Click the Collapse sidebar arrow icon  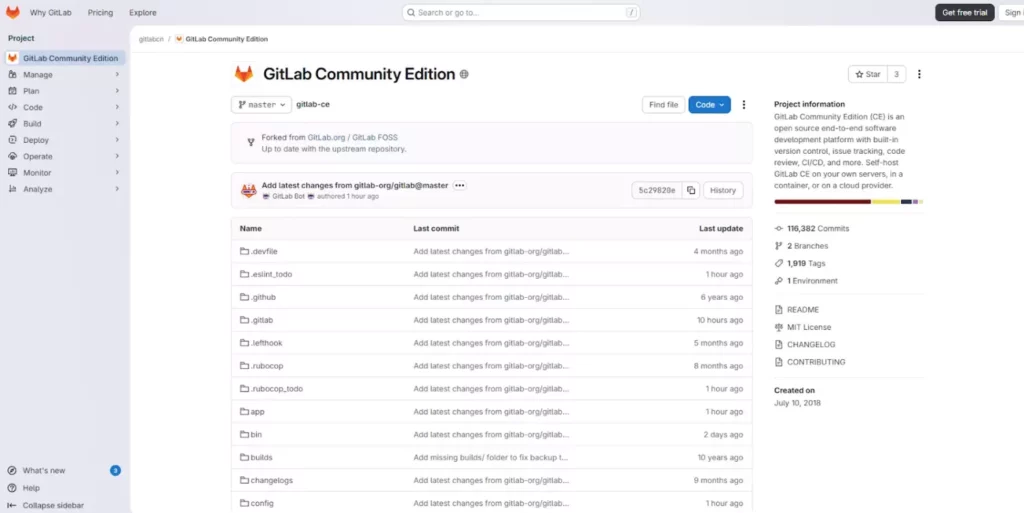tap(12, 505)
